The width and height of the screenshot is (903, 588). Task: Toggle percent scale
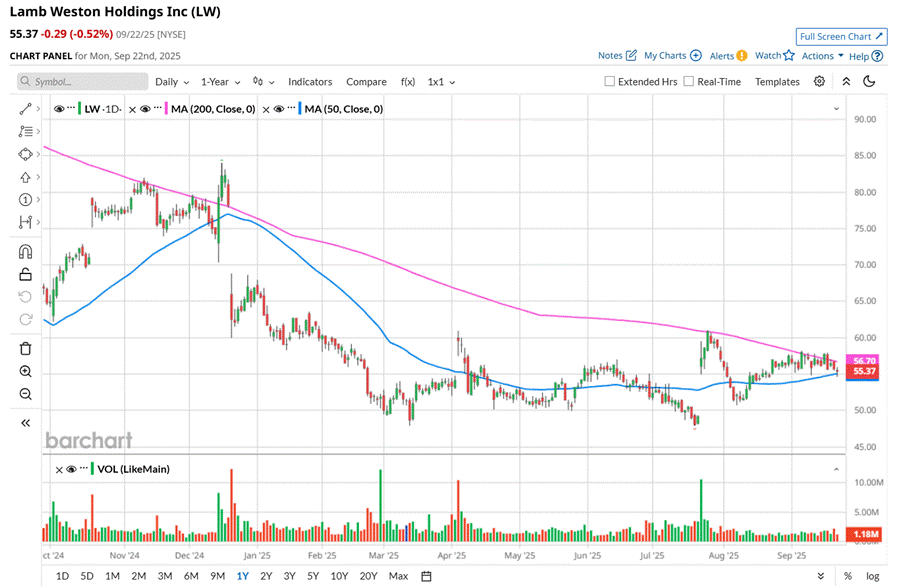click(848, 576)
